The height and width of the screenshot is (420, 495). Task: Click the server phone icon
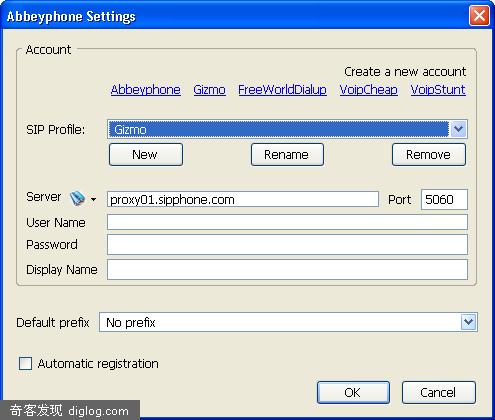tap(77, 198)
